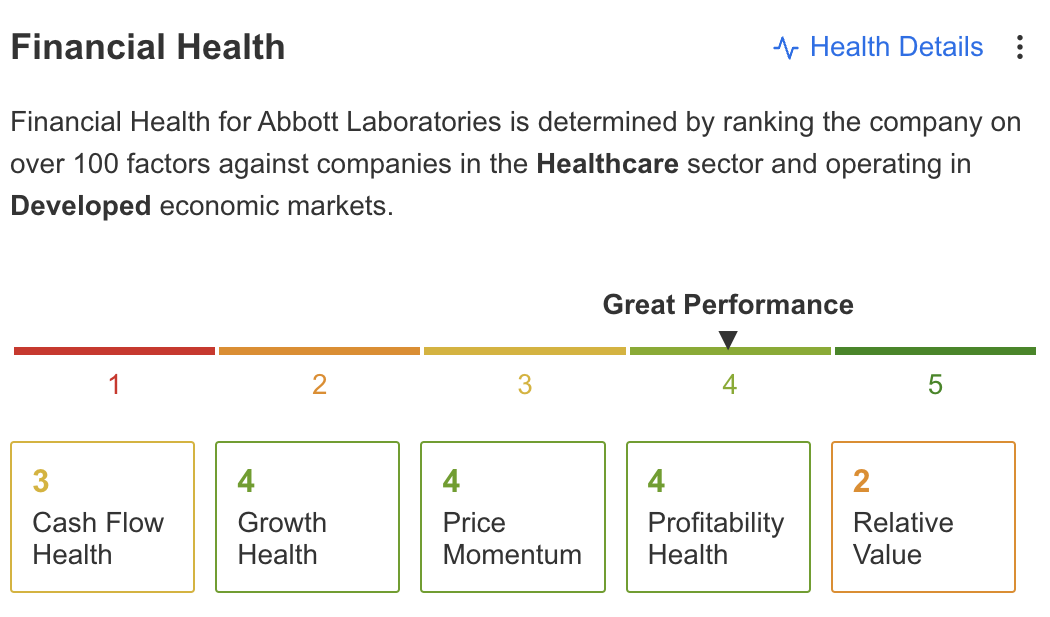Viewport: 1050px width, 617px height.
Task: Click the bold Developed markets text
Action: 81,206
